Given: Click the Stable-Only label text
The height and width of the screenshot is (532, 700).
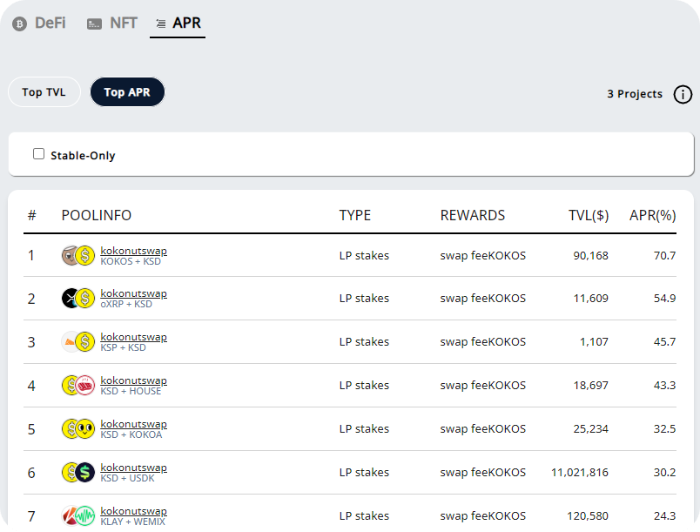Looking at the screenshot, I should tap(83, 155).
